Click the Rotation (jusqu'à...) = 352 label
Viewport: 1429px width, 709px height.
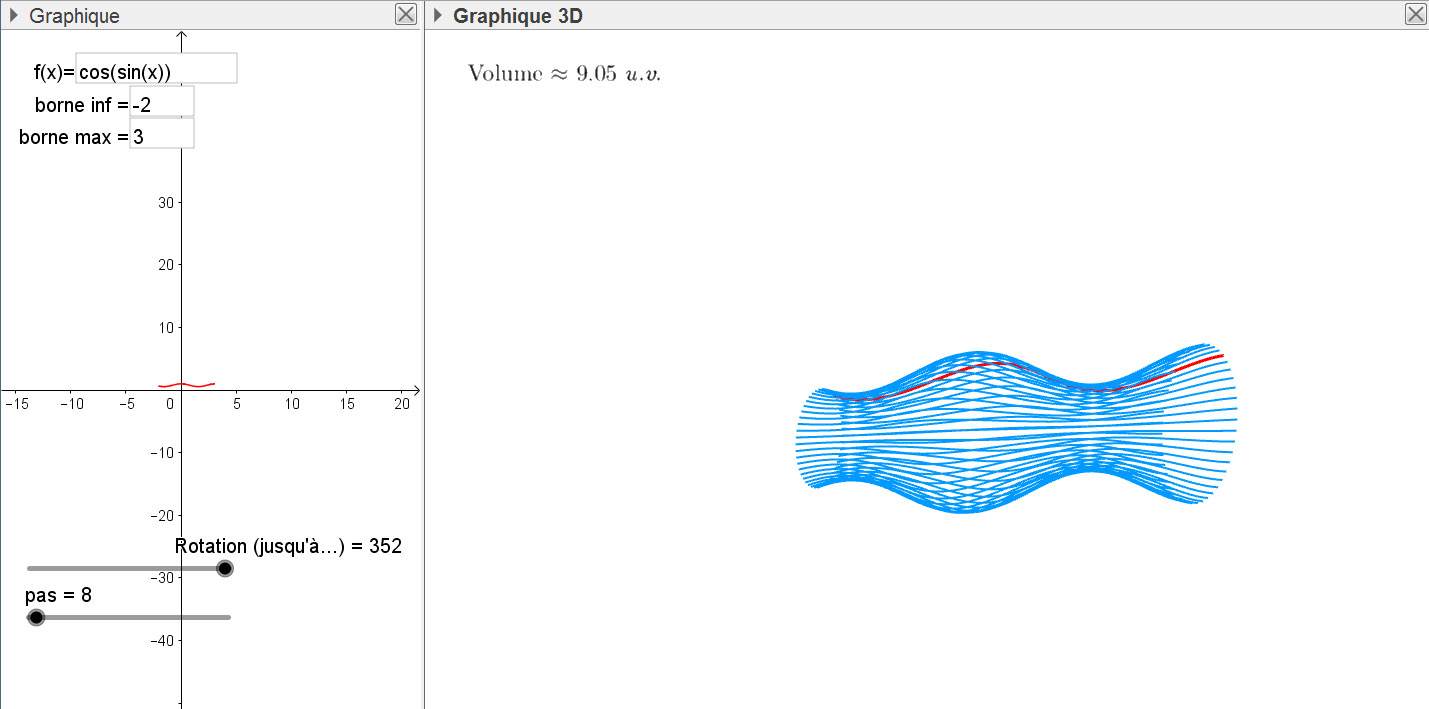tap(288, 546)
